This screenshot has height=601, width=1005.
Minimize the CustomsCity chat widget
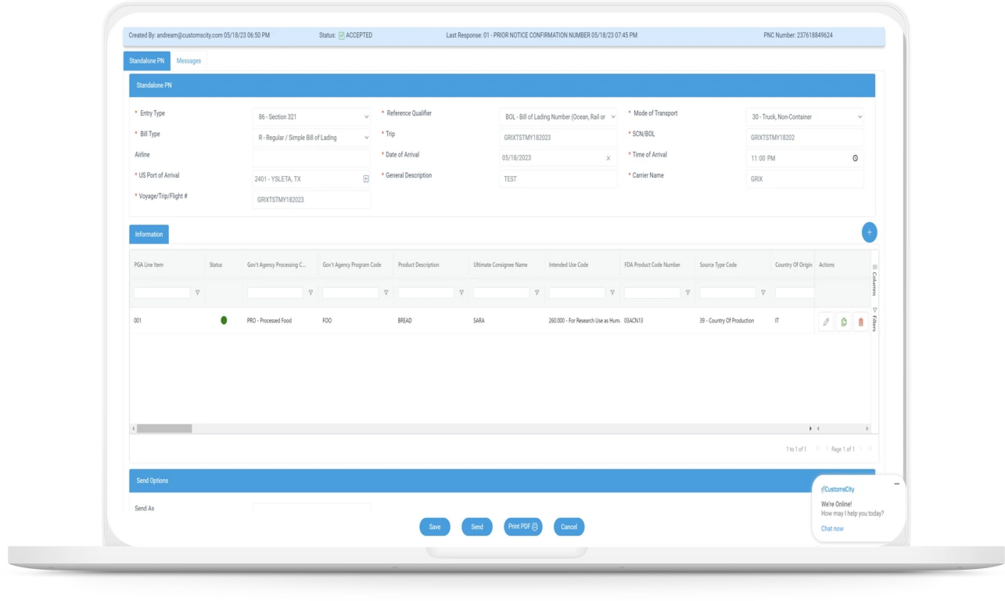coord(897,484)
